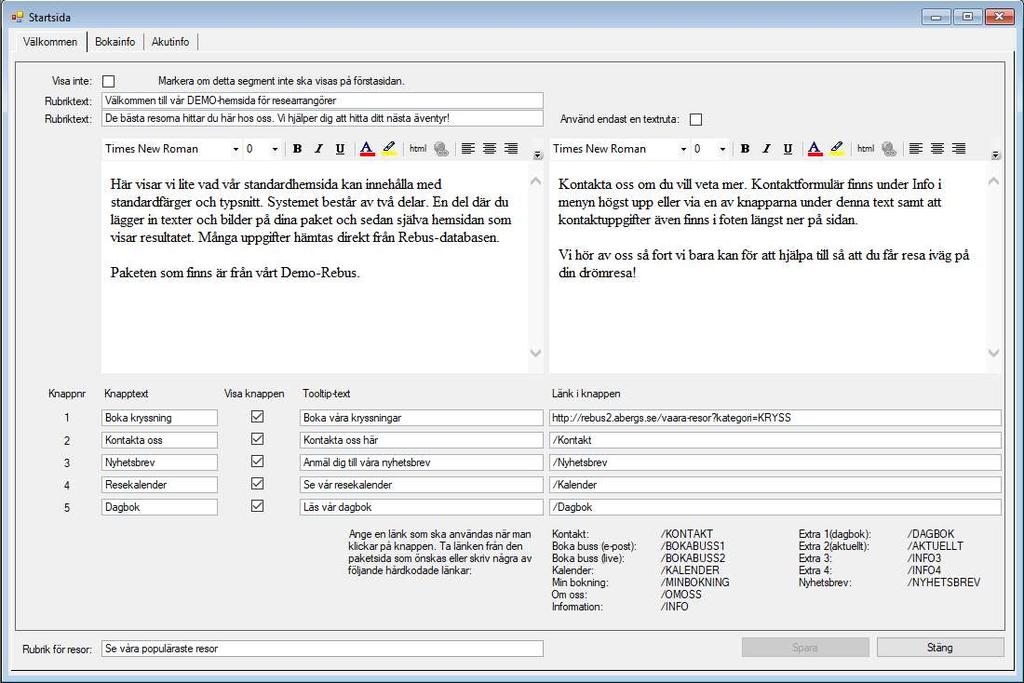Enable 'Använd endast en textruta' checkbox
This screenshot has width=1024, height=683.
pos(696,119)
